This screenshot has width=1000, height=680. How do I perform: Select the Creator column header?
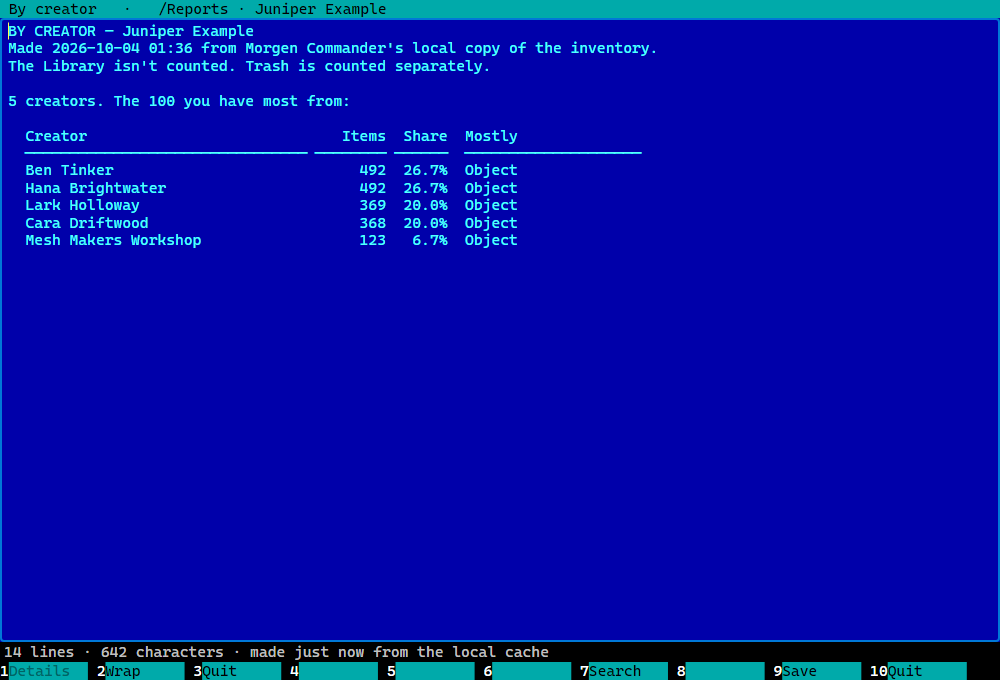(56, 137)
